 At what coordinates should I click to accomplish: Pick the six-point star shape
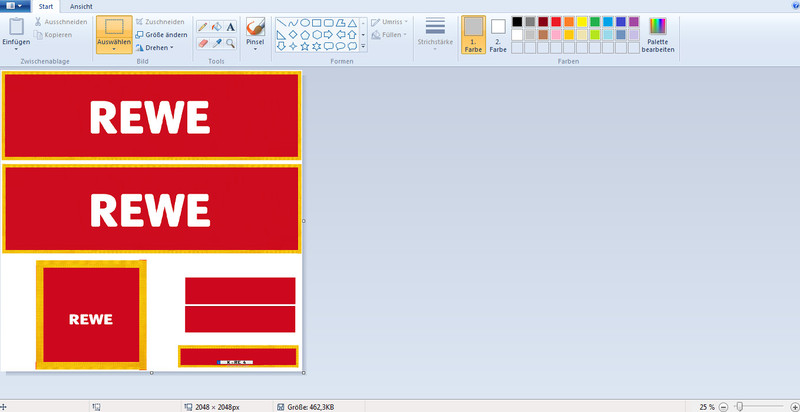coord(316,46)
